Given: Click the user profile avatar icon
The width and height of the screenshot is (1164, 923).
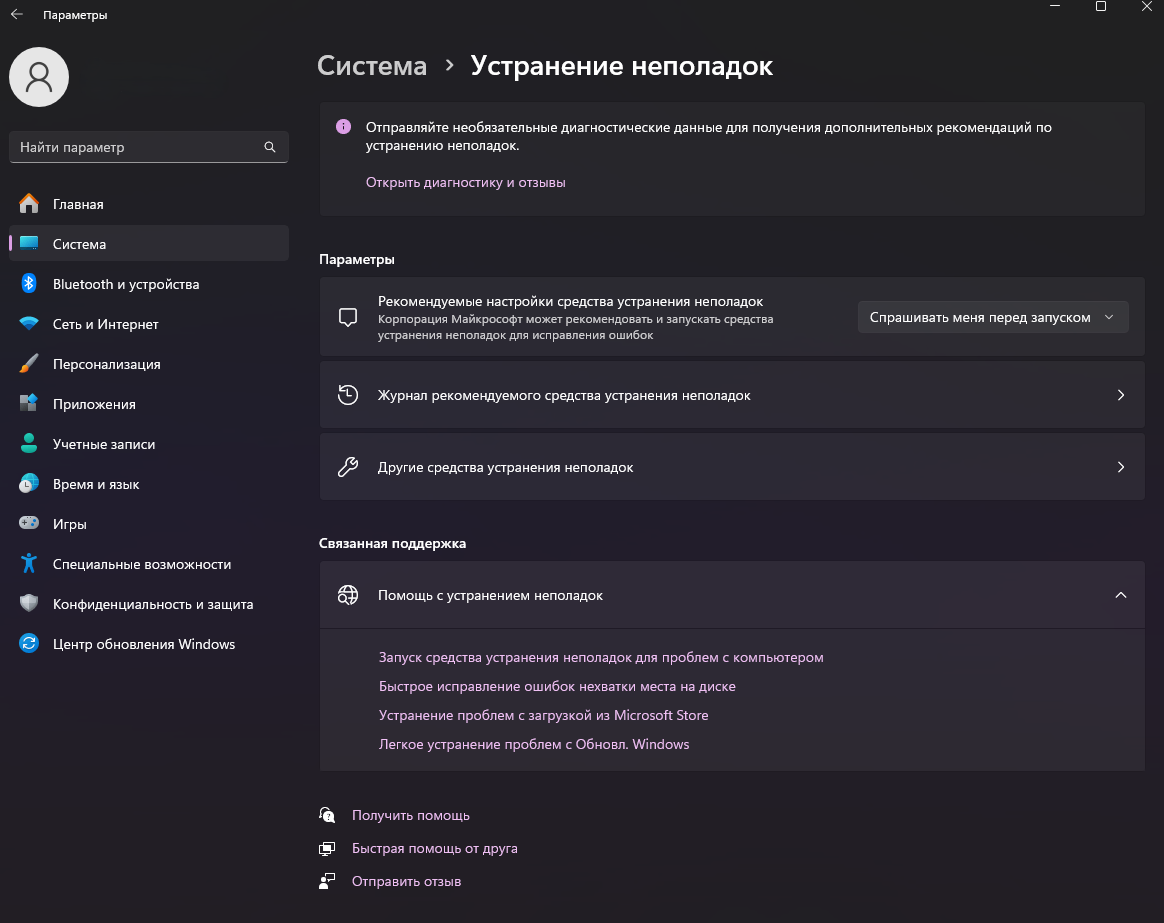Looking at the screenshot, I should 39,77.
